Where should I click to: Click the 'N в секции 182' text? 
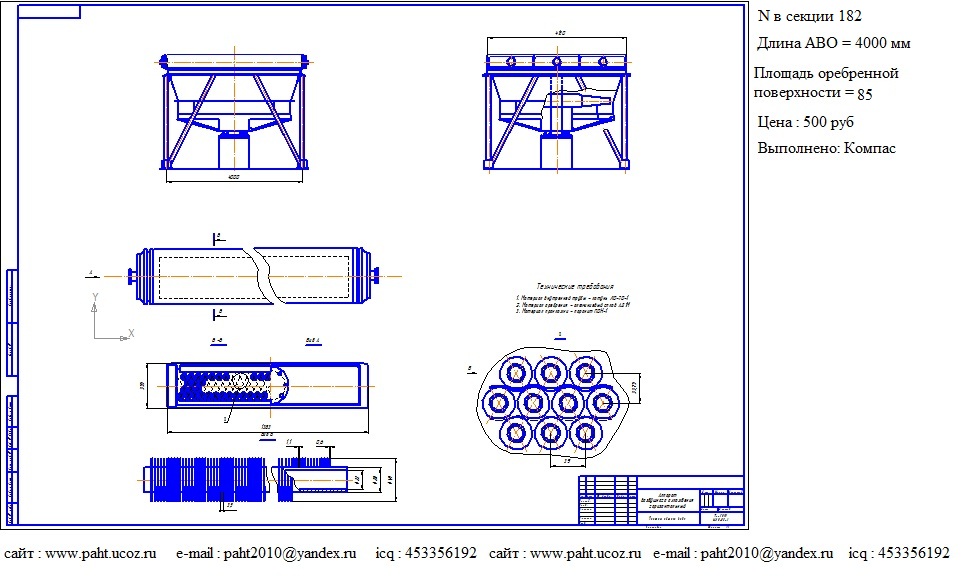809,16
